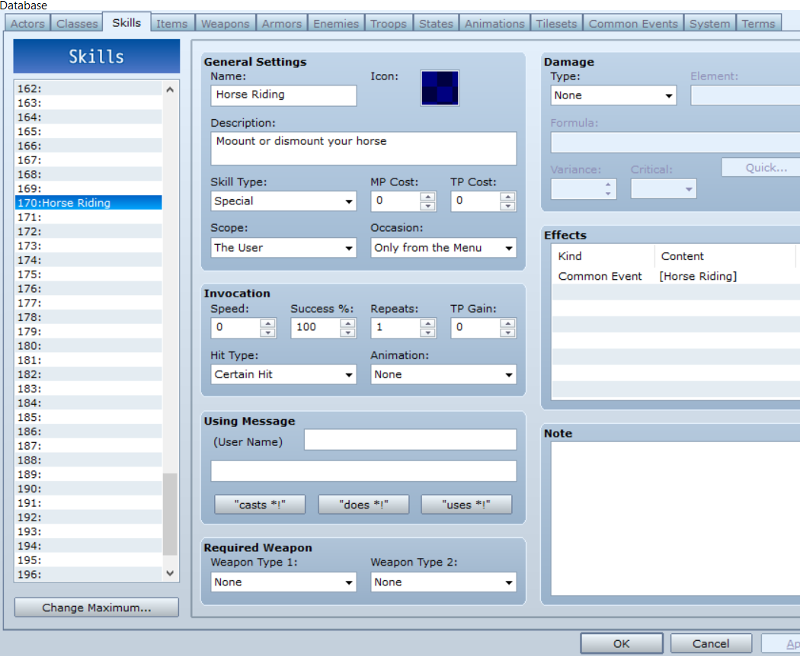
Task: Expand the Skill Type dropdown
Action: pos(283,201)
